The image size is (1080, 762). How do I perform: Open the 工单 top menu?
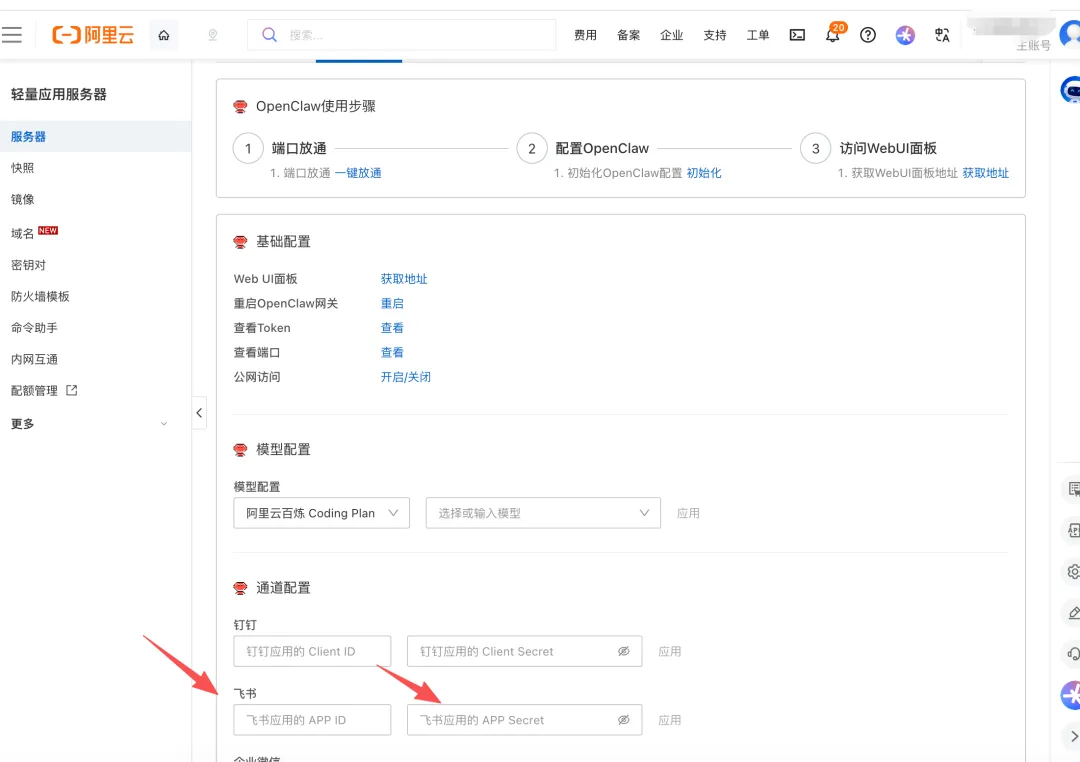pyautogui.click(x=758, y=35)
